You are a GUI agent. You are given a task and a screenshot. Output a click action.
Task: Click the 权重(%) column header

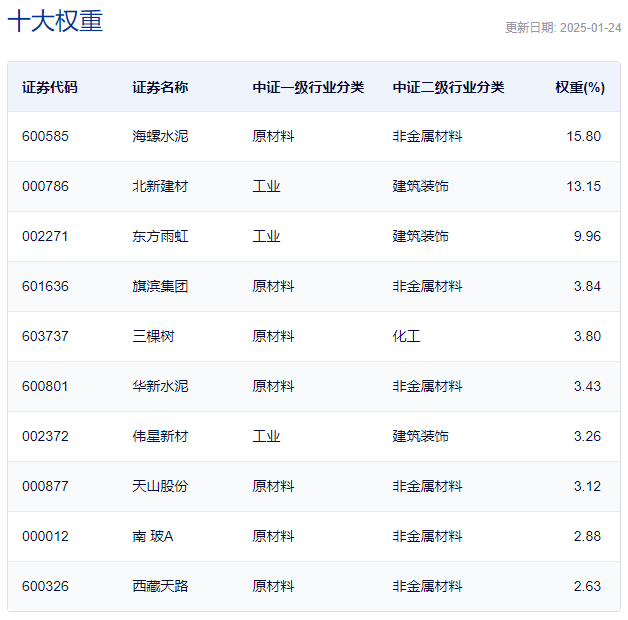tap(580, 87)
